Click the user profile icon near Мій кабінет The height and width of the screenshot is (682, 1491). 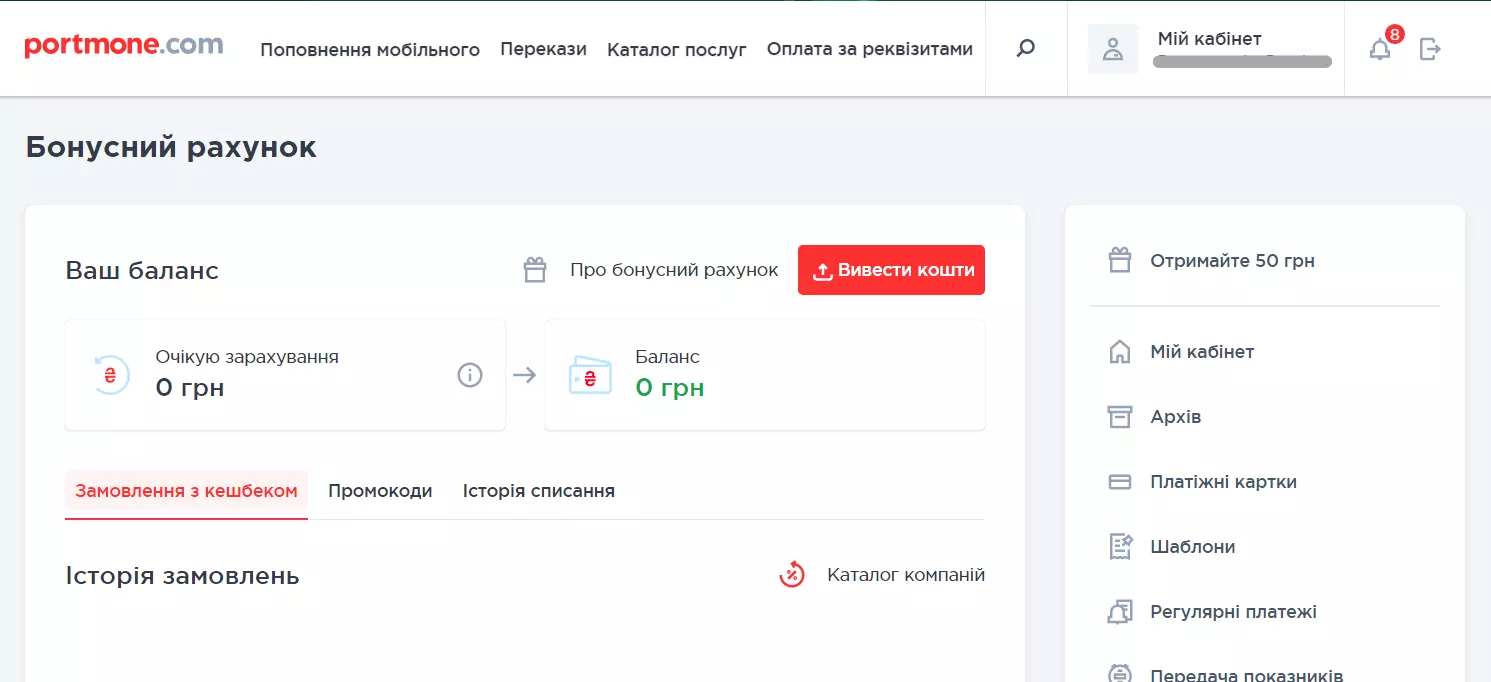point(1112,47)
